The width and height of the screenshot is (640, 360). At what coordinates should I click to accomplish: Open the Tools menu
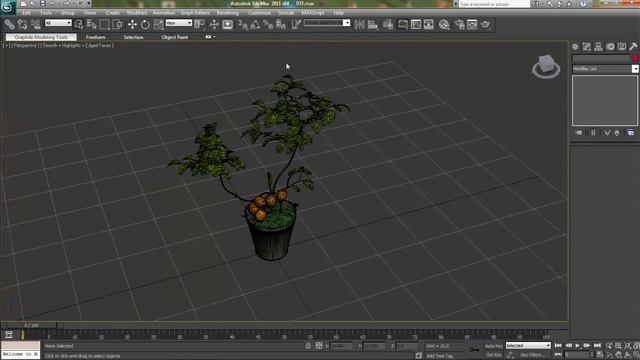click(x=46, y=13)
